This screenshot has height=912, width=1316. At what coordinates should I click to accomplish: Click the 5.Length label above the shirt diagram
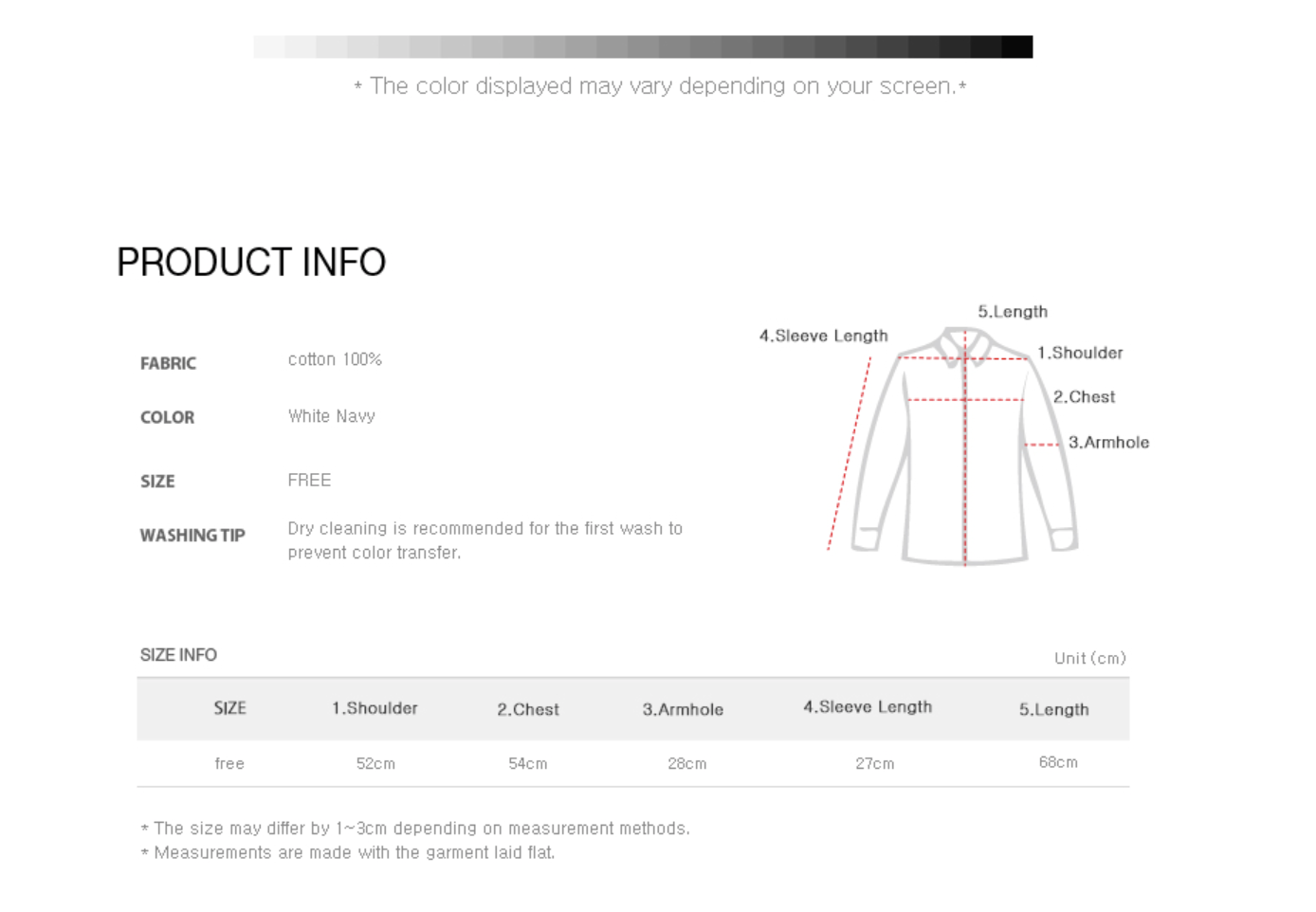[1013, 311]
